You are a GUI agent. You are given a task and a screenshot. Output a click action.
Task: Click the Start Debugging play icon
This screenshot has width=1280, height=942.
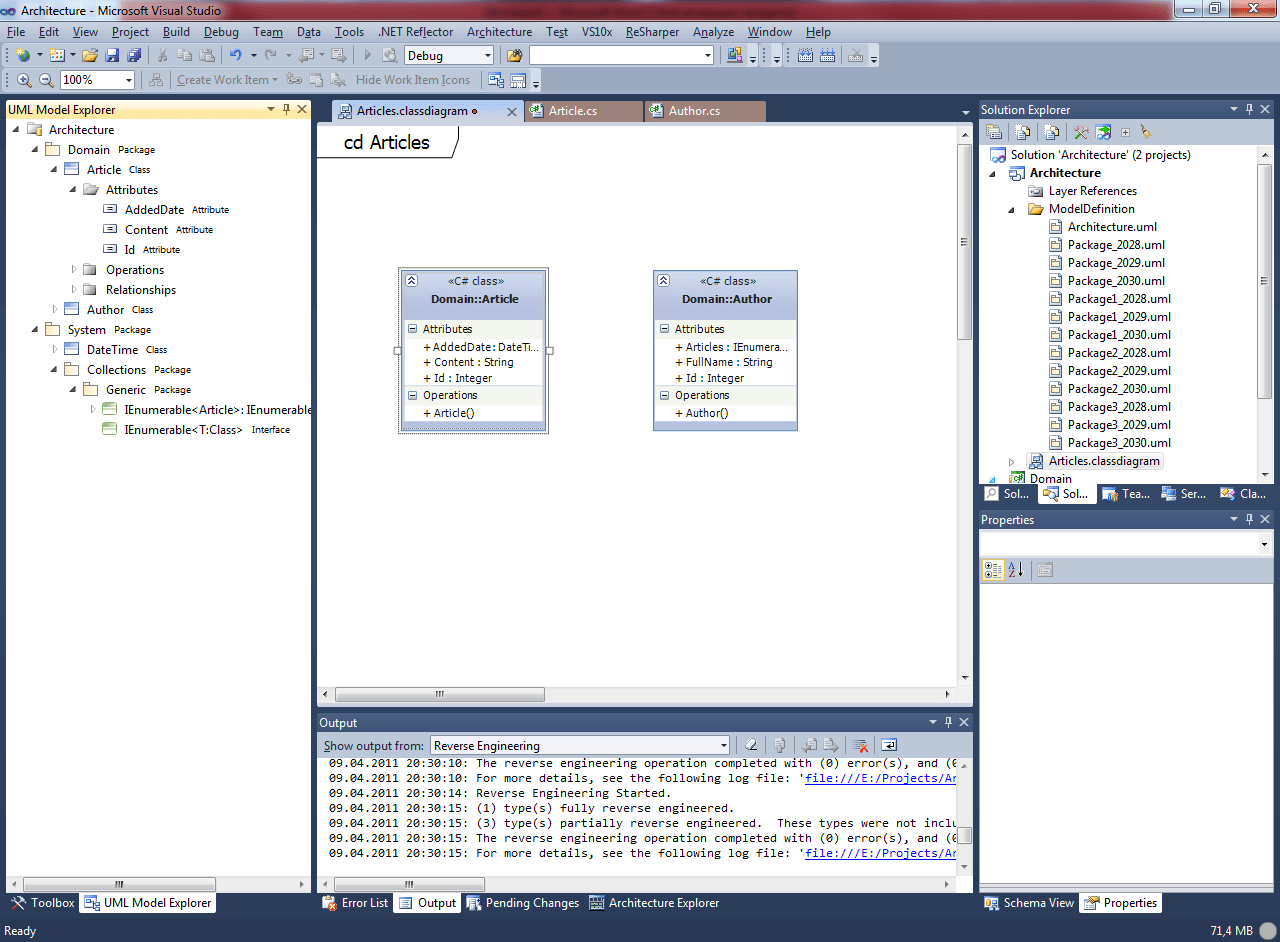click(x=368, y=55)
